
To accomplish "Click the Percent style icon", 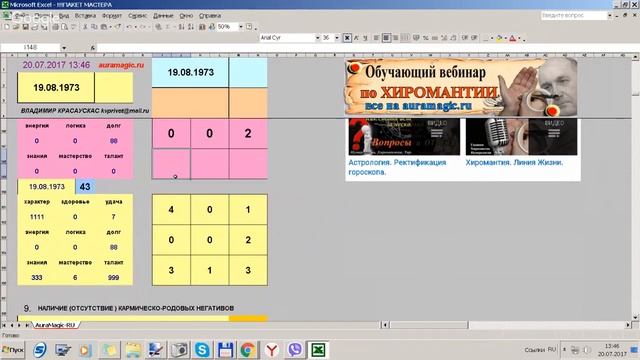I will coord(425,38).
